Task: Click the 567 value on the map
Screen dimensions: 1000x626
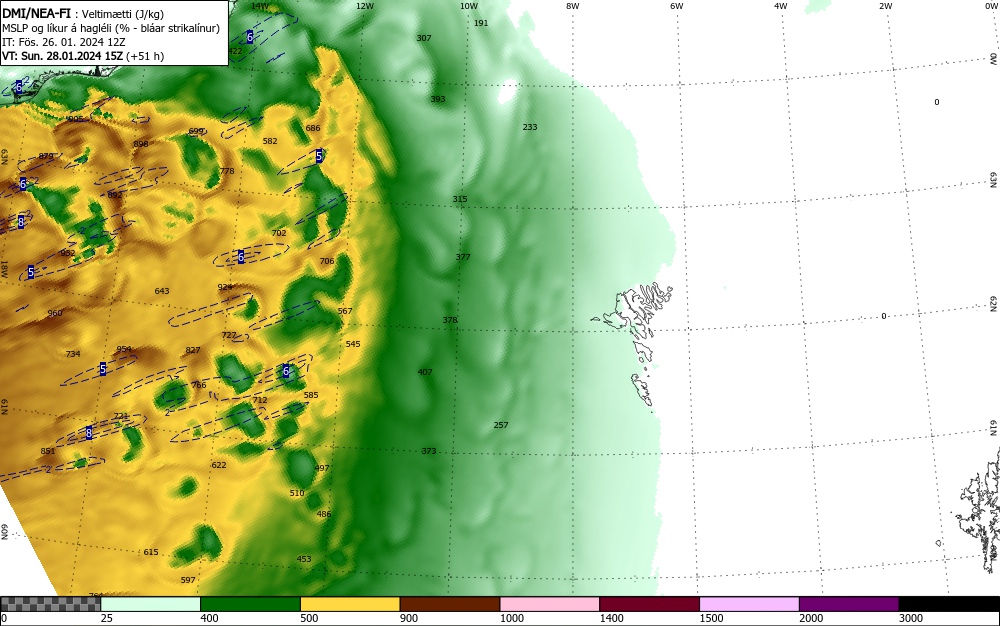Action: (x=345, y=312)
